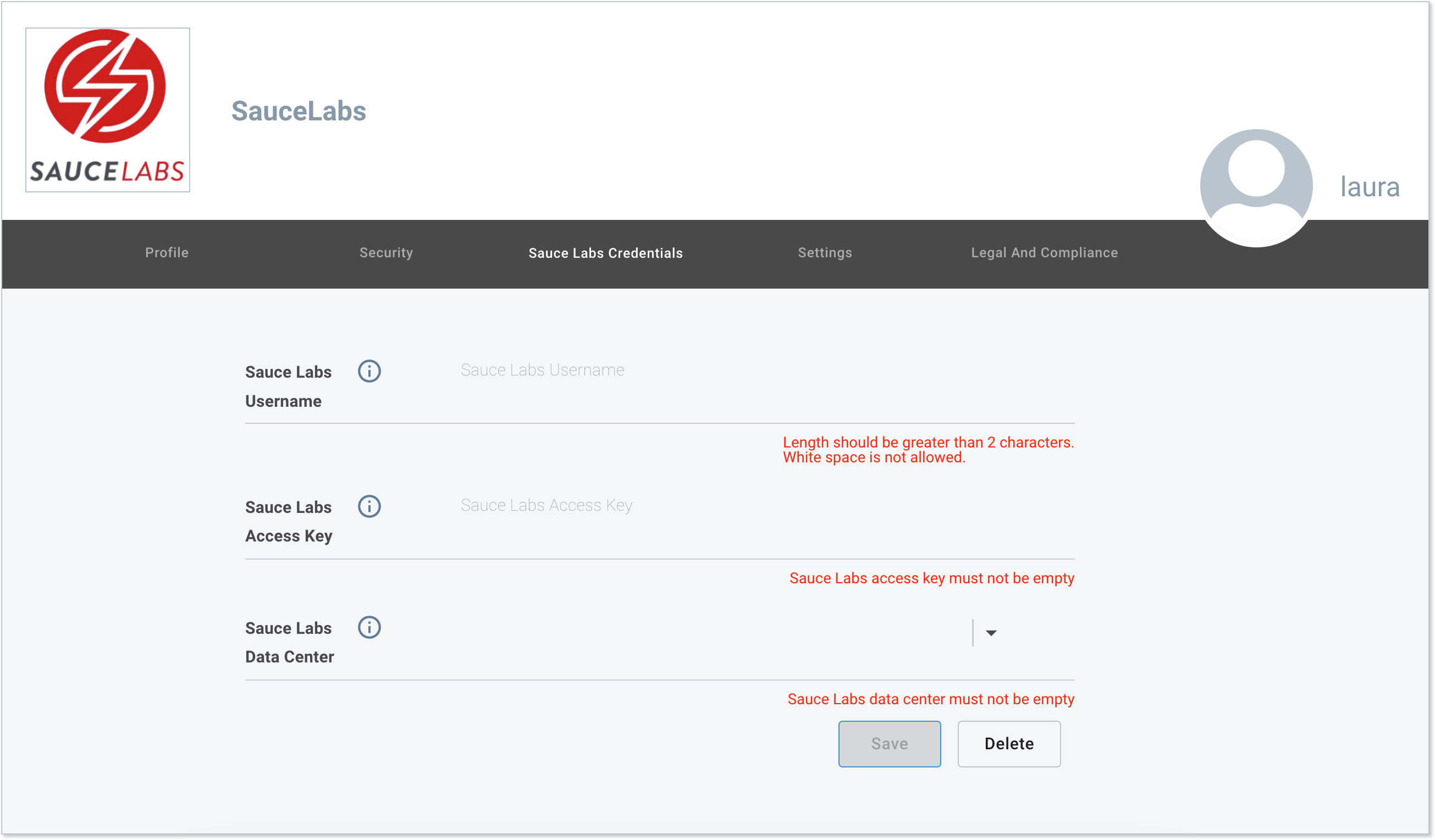
Task: Navigate to the Profile tab
Action: coord(166,252)
